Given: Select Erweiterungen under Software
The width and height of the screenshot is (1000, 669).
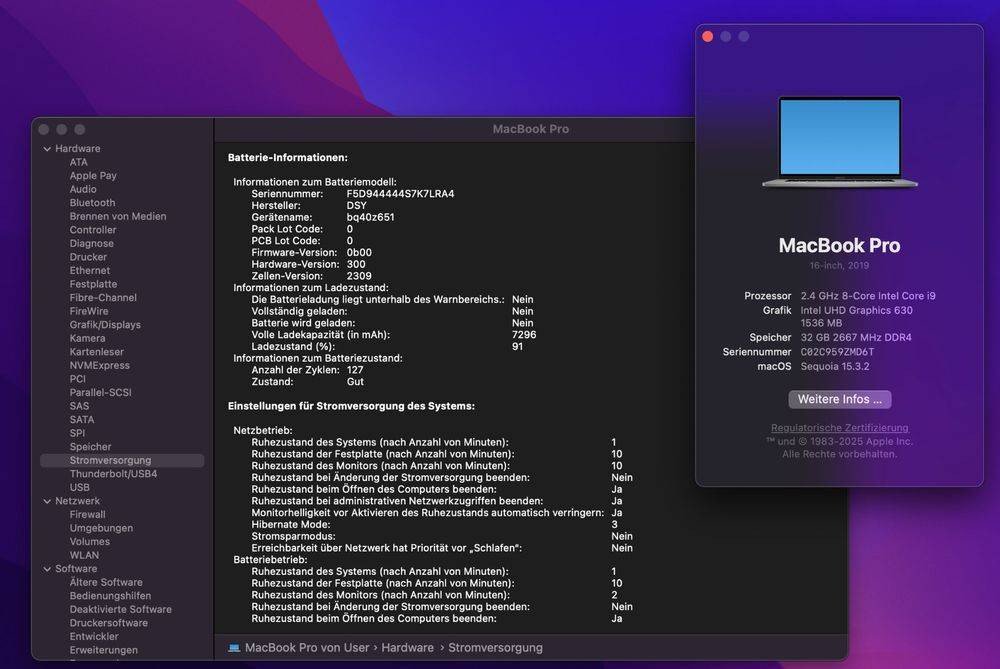Looking at the screenshot, I should pyautogui.click(x=103, y=650).
